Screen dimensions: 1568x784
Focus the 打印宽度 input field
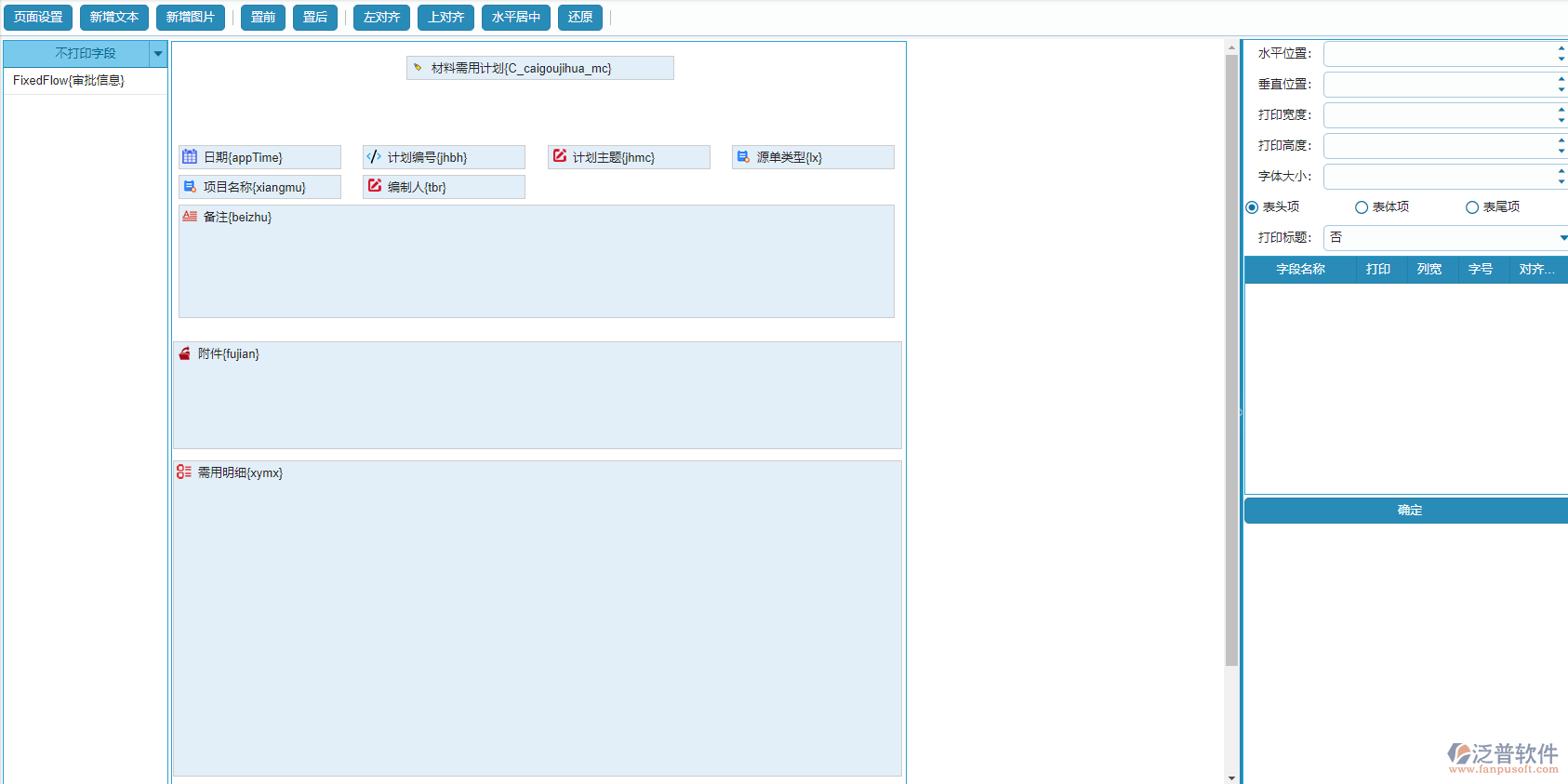pyautogui.click(x=1440, y=115)
